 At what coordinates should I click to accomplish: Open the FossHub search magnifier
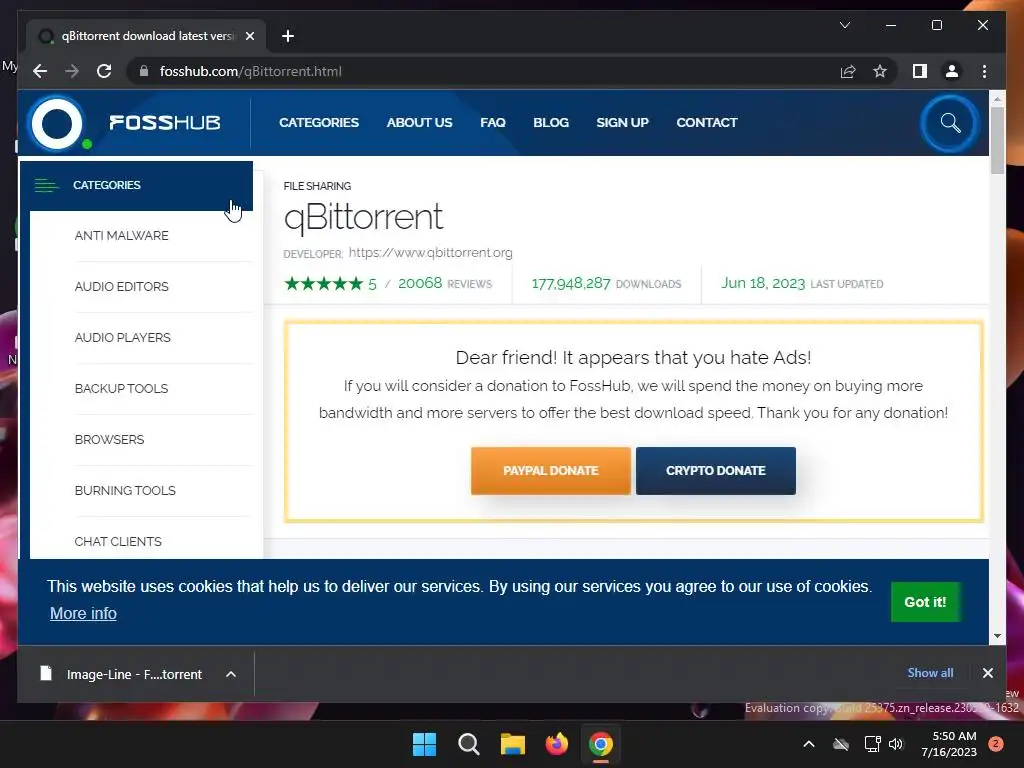tap(950, 123)
